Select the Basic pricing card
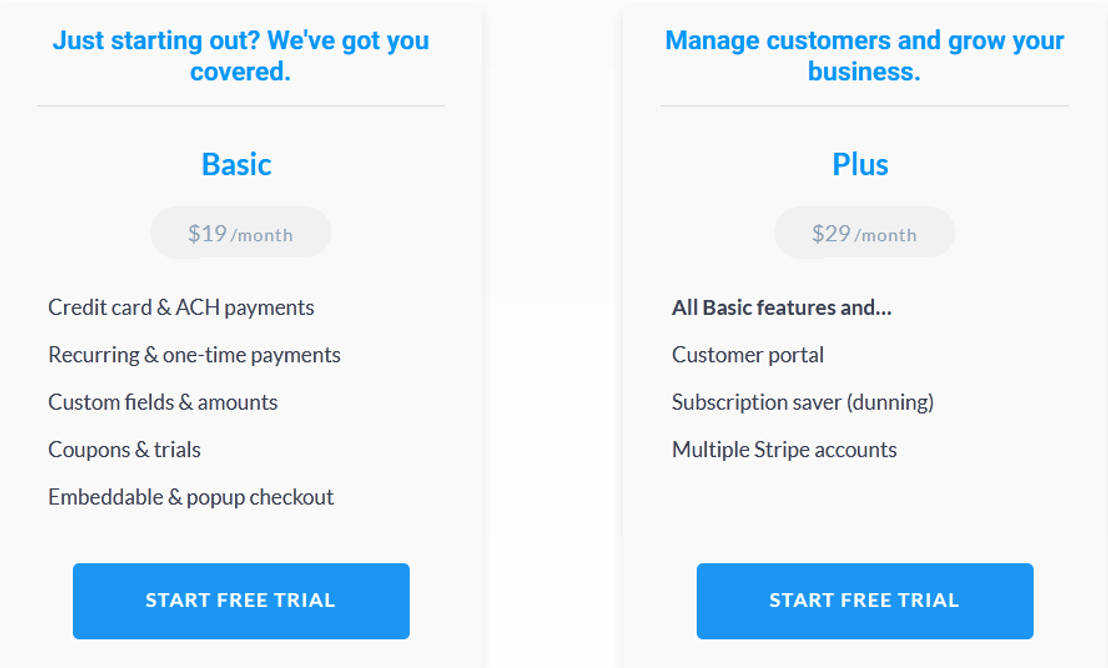The image size is (1108, 668). 240,334
